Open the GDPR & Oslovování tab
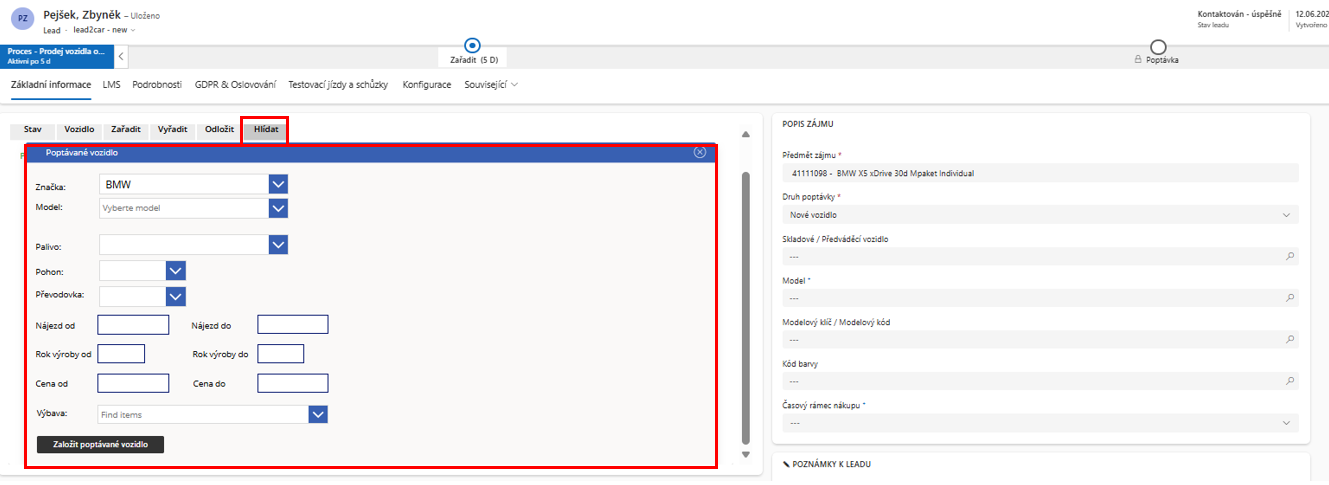This screenshot has width=1329, height=485. point(235,85)
